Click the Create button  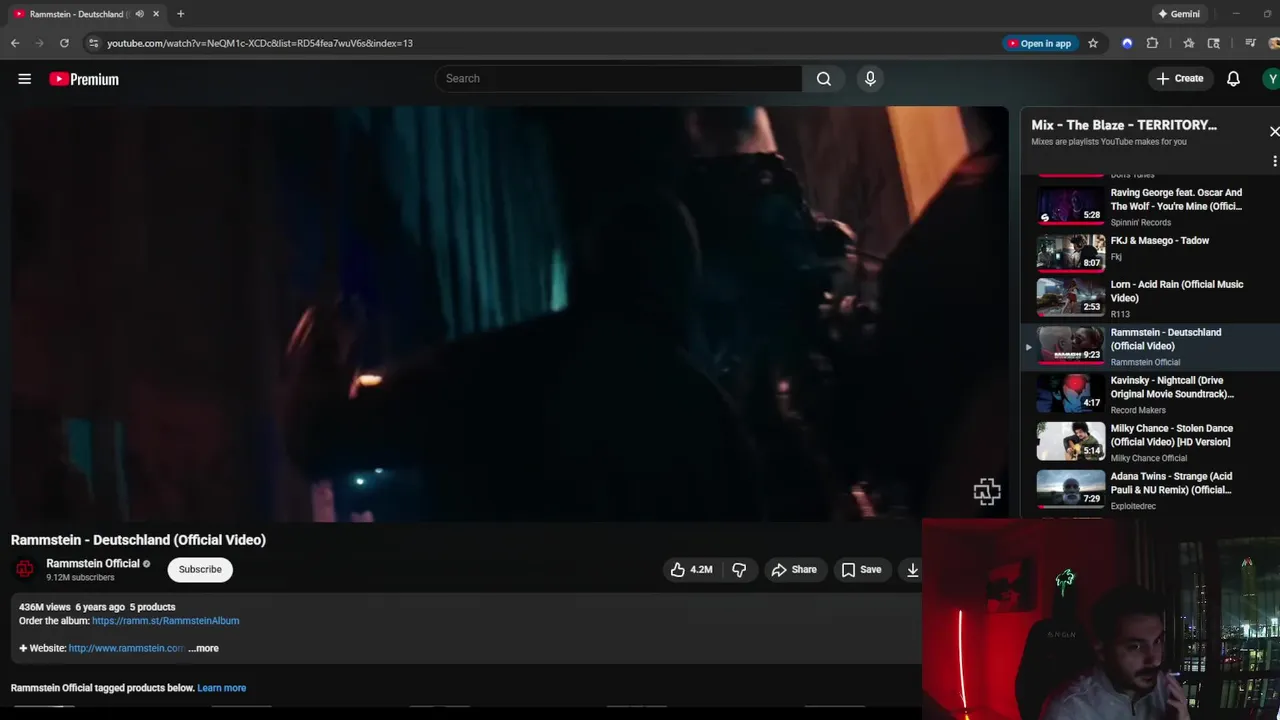tap(1180, 78)
